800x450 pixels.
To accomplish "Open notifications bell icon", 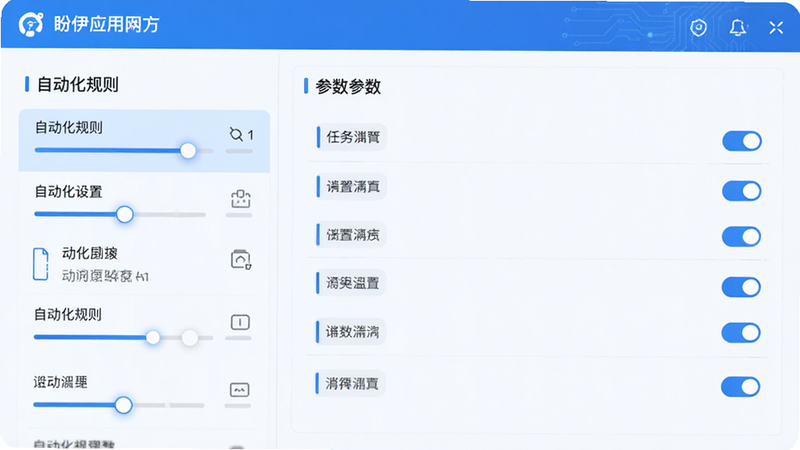I will [x=737, y=27].
